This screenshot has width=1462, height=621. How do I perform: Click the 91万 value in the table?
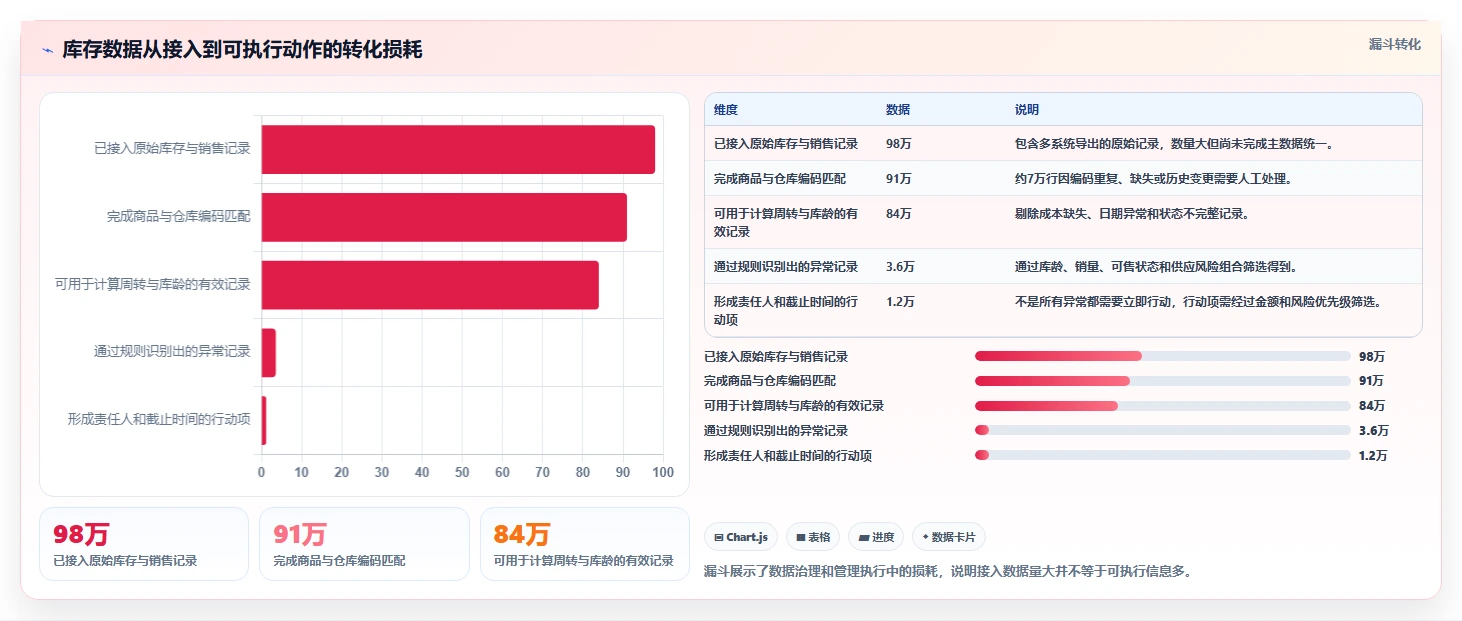(898, 179)
